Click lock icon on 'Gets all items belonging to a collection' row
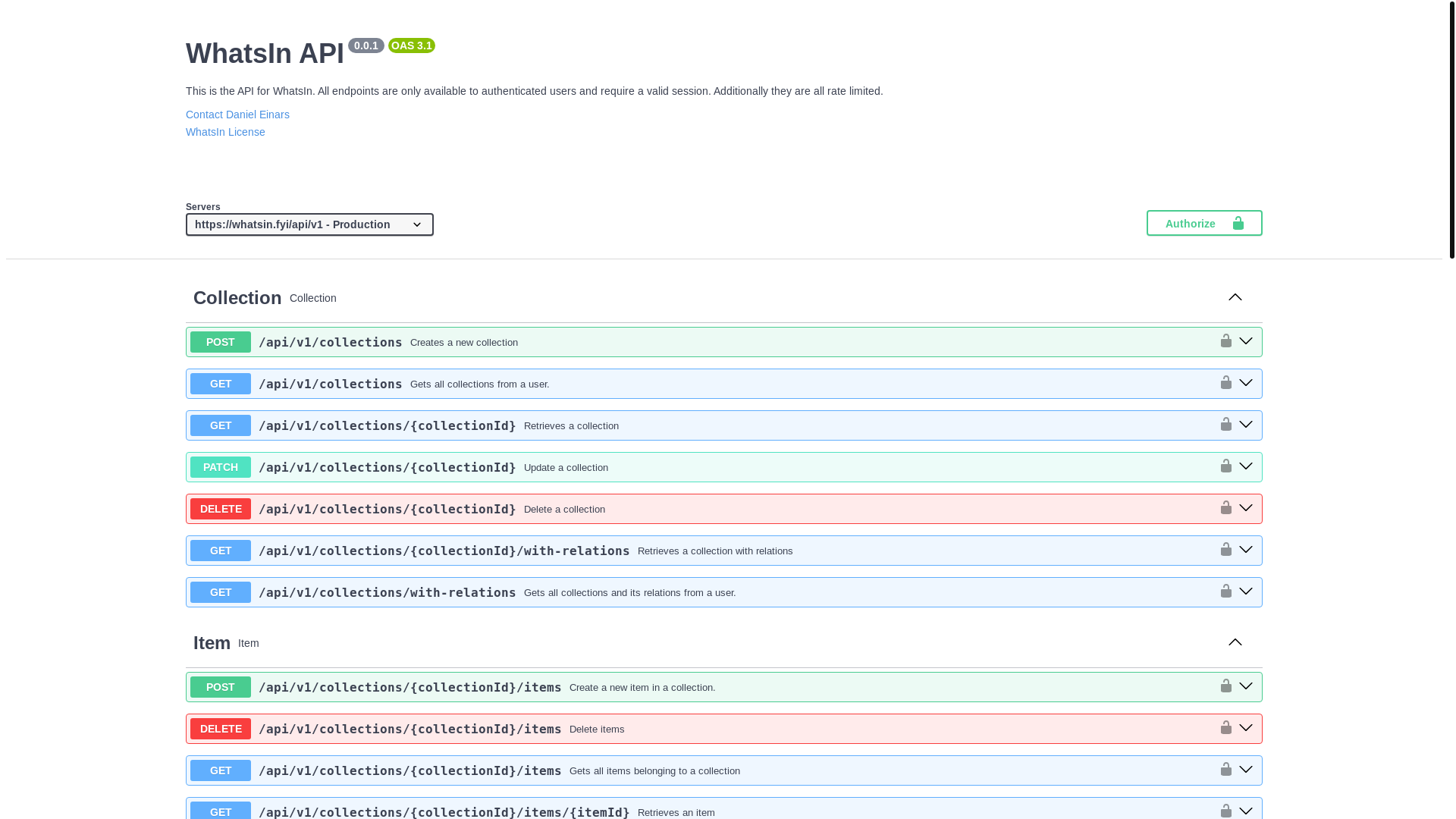 coord(1225,770)
